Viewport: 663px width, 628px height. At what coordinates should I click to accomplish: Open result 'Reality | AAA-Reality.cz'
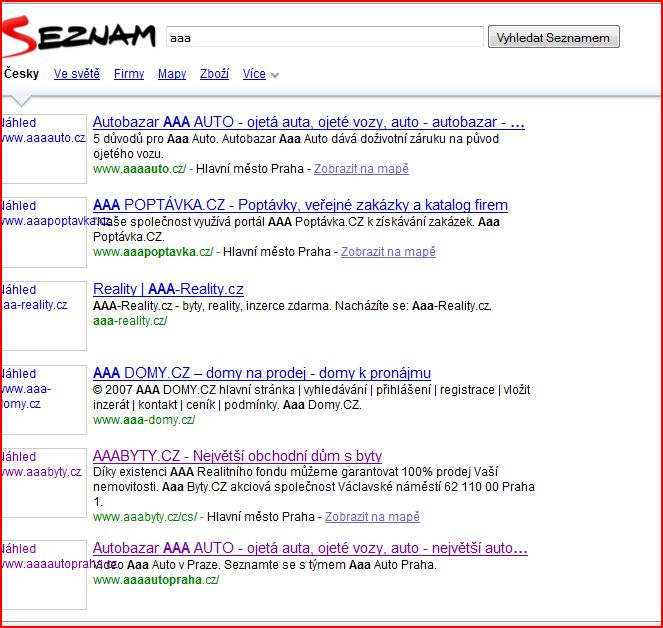tap(168, 289)
